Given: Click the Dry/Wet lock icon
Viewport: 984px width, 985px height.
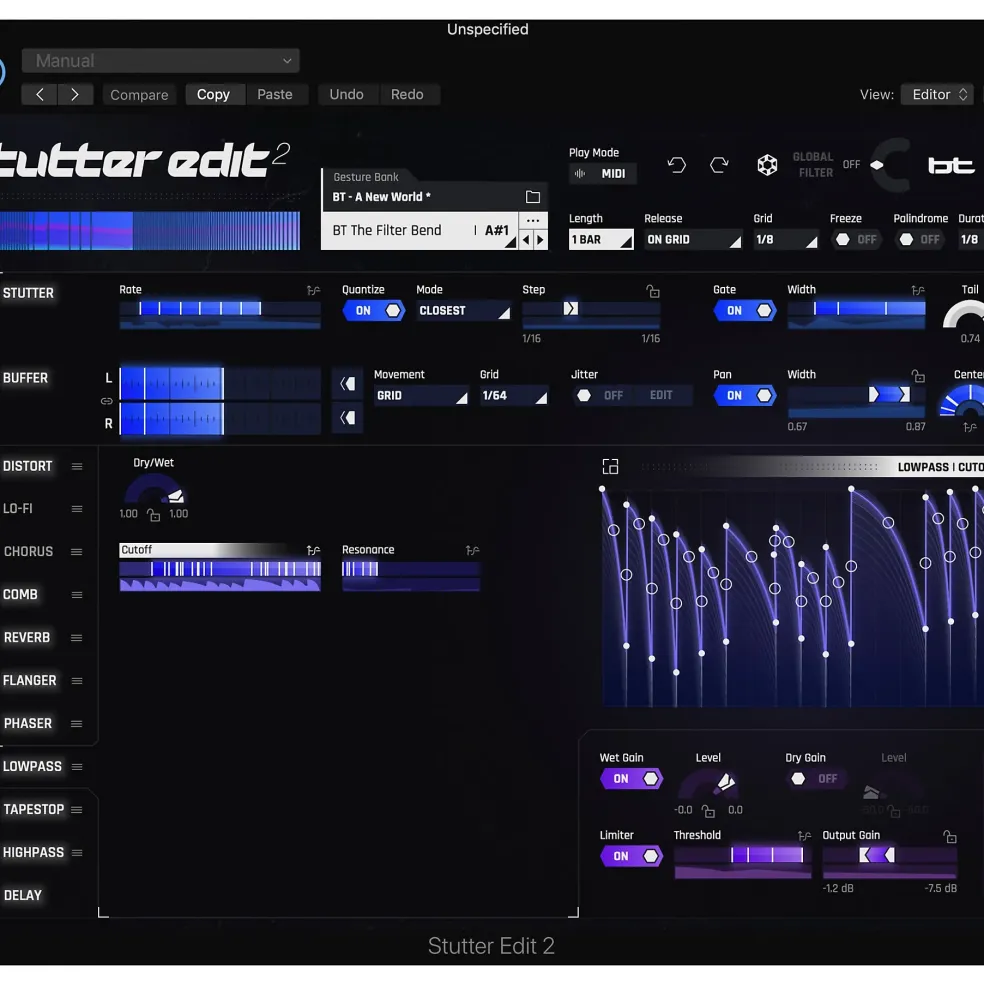Looking at the screenshot, I should [153, 515].
